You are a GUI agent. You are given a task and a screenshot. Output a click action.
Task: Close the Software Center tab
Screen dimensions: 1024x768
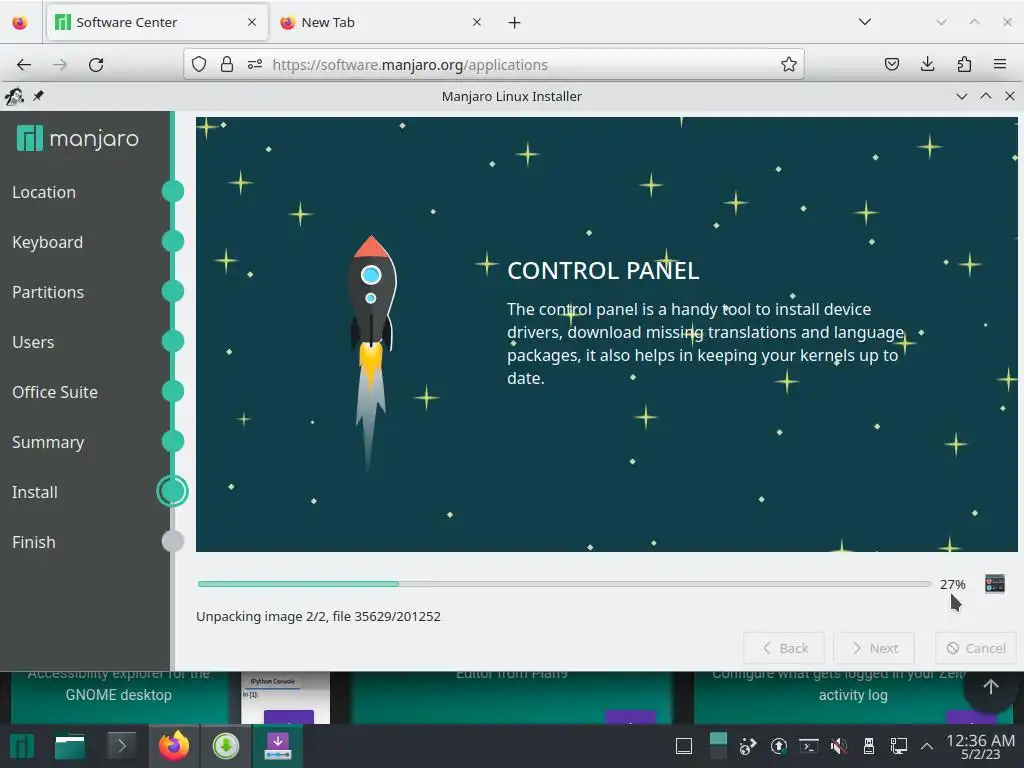coord(252,22)
